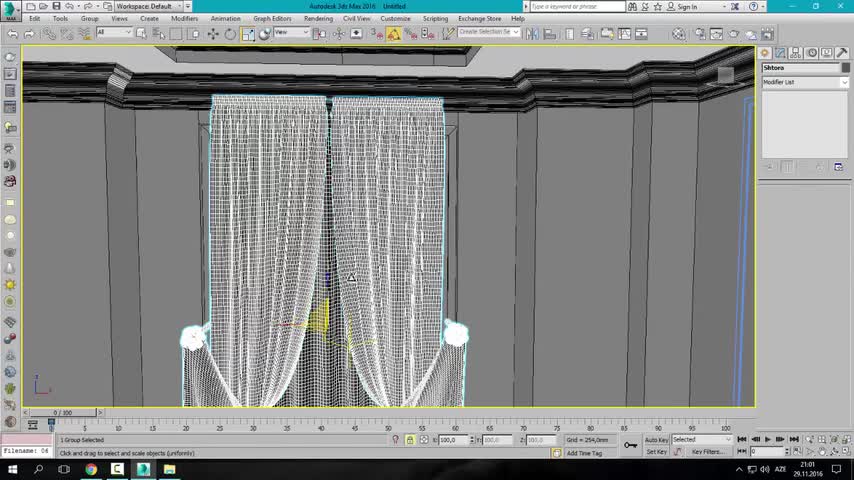Open the Modifiers menu
Viewport: 854px width, 480px height.
tap(185, 19)
